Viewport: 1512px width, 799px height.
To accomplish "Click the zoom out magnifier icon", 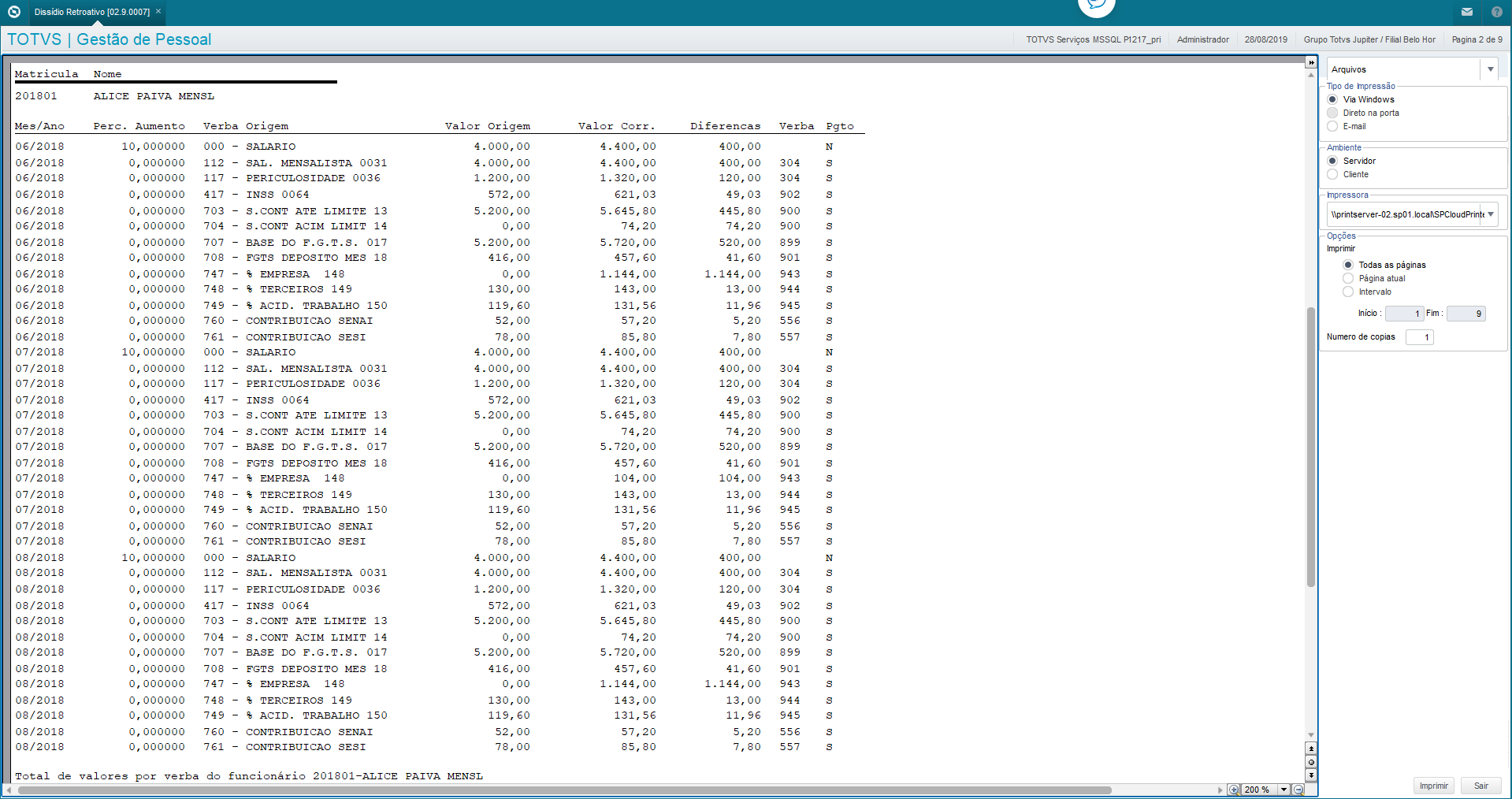I will (x=1298, y=790).
